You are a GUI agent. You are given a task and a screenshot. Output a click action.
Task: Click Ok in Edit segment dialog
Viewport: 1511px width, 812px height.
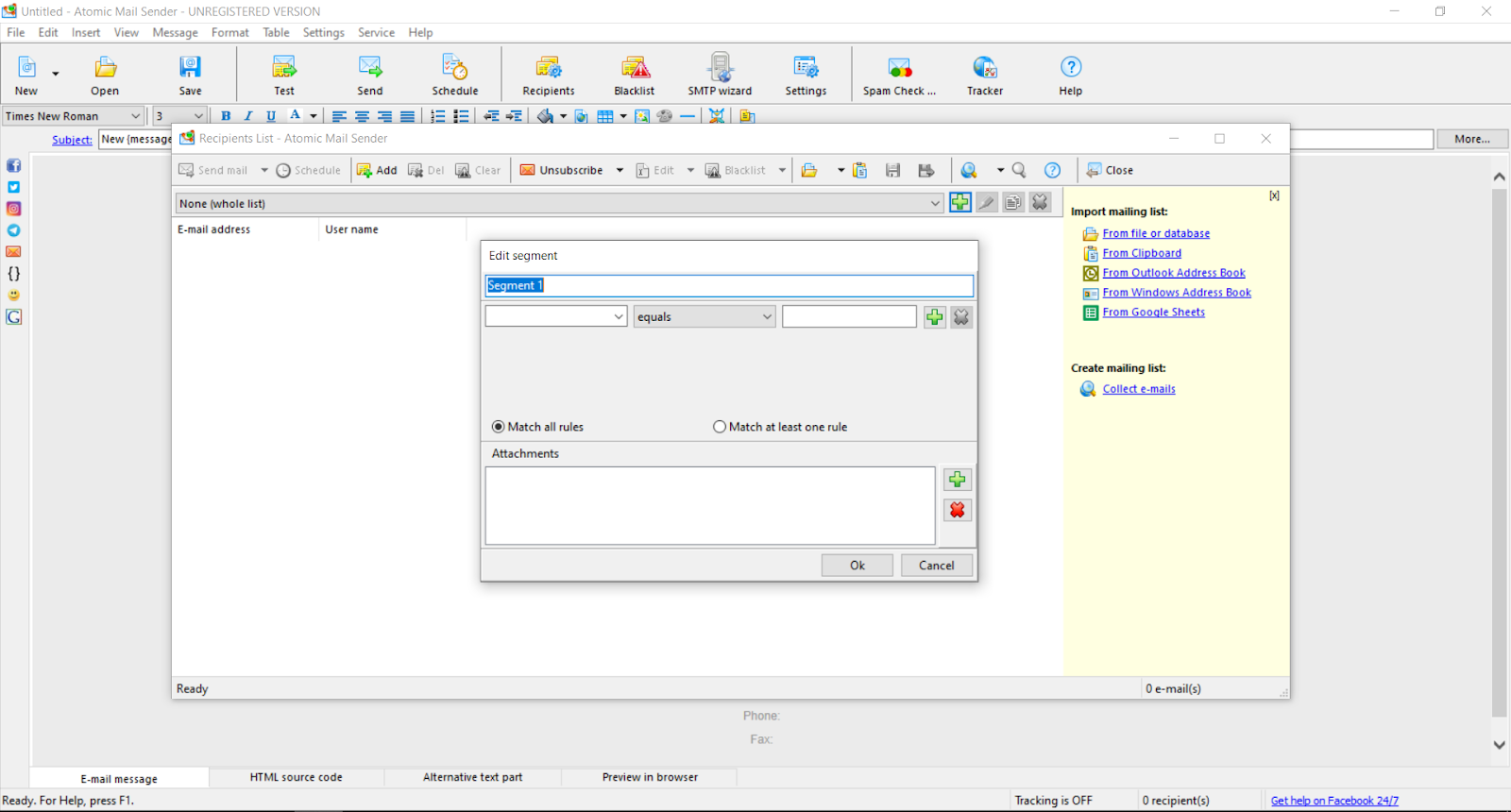point(857,566)
